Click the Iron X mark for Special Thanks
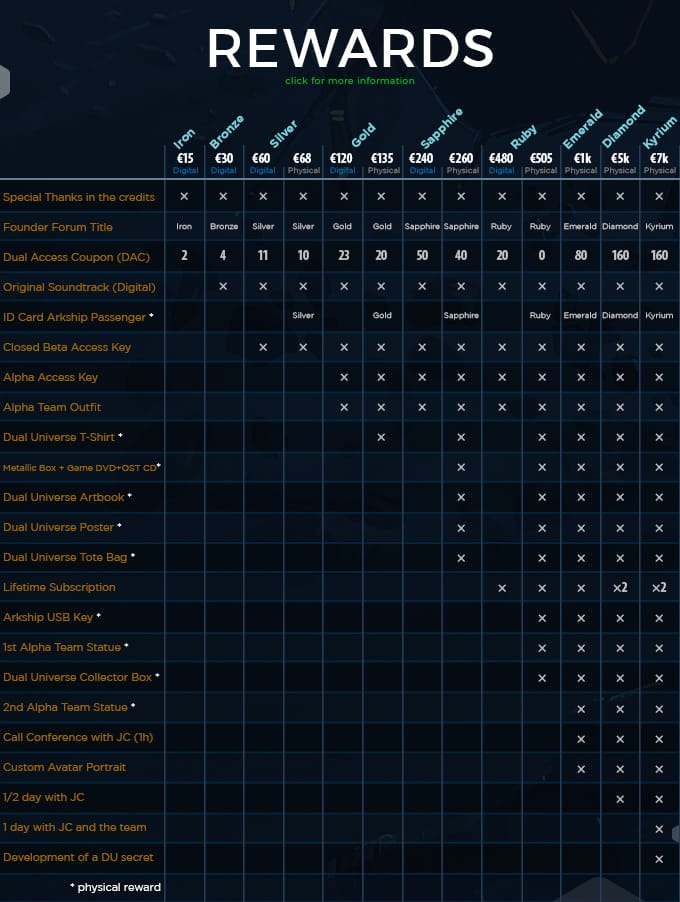The image size is (680, 902). (x=184, y=197)
